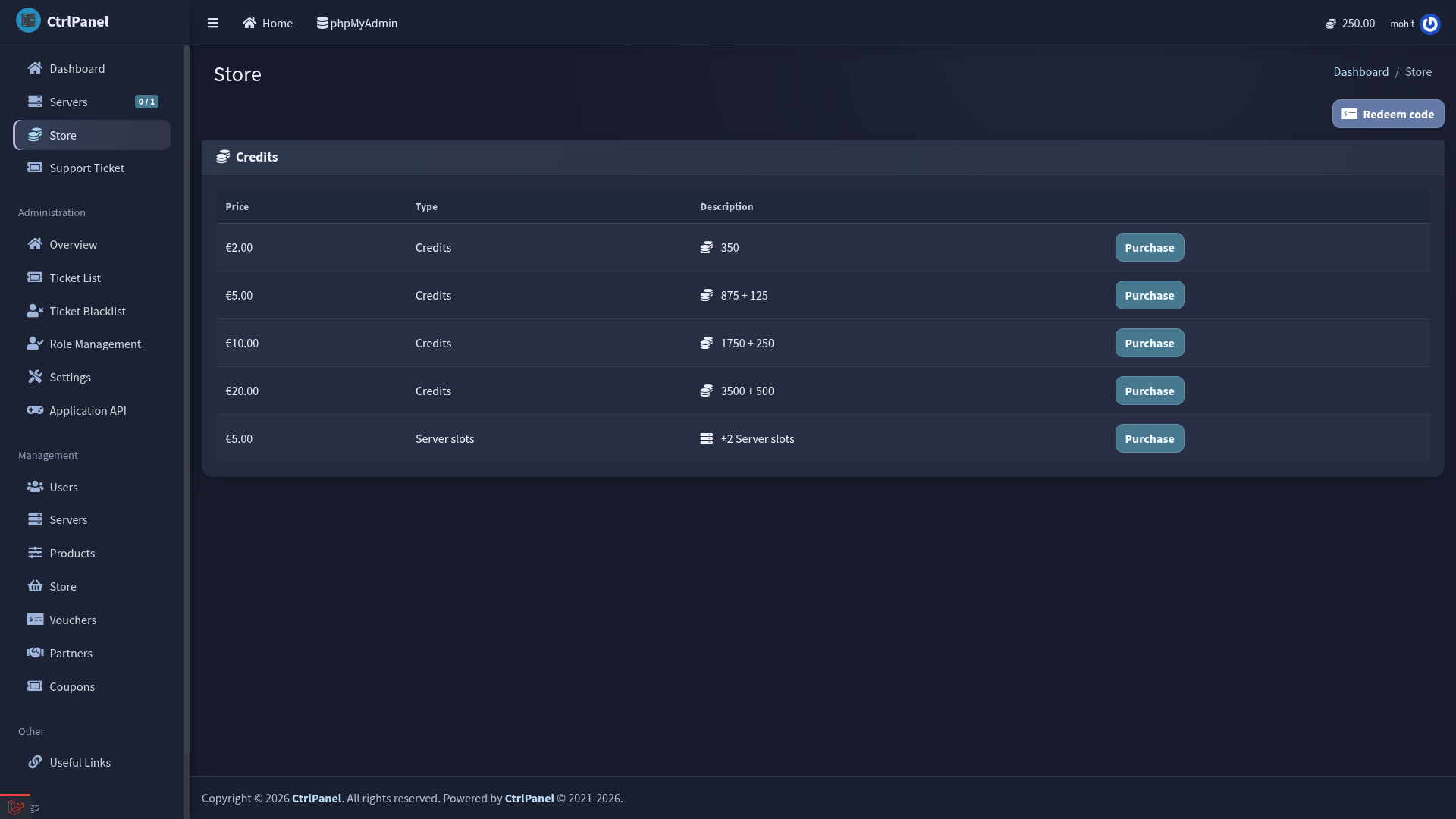Open Coupons under Management
The width and height of the screenshot is (1456, 819).
(x=92, y=686)
